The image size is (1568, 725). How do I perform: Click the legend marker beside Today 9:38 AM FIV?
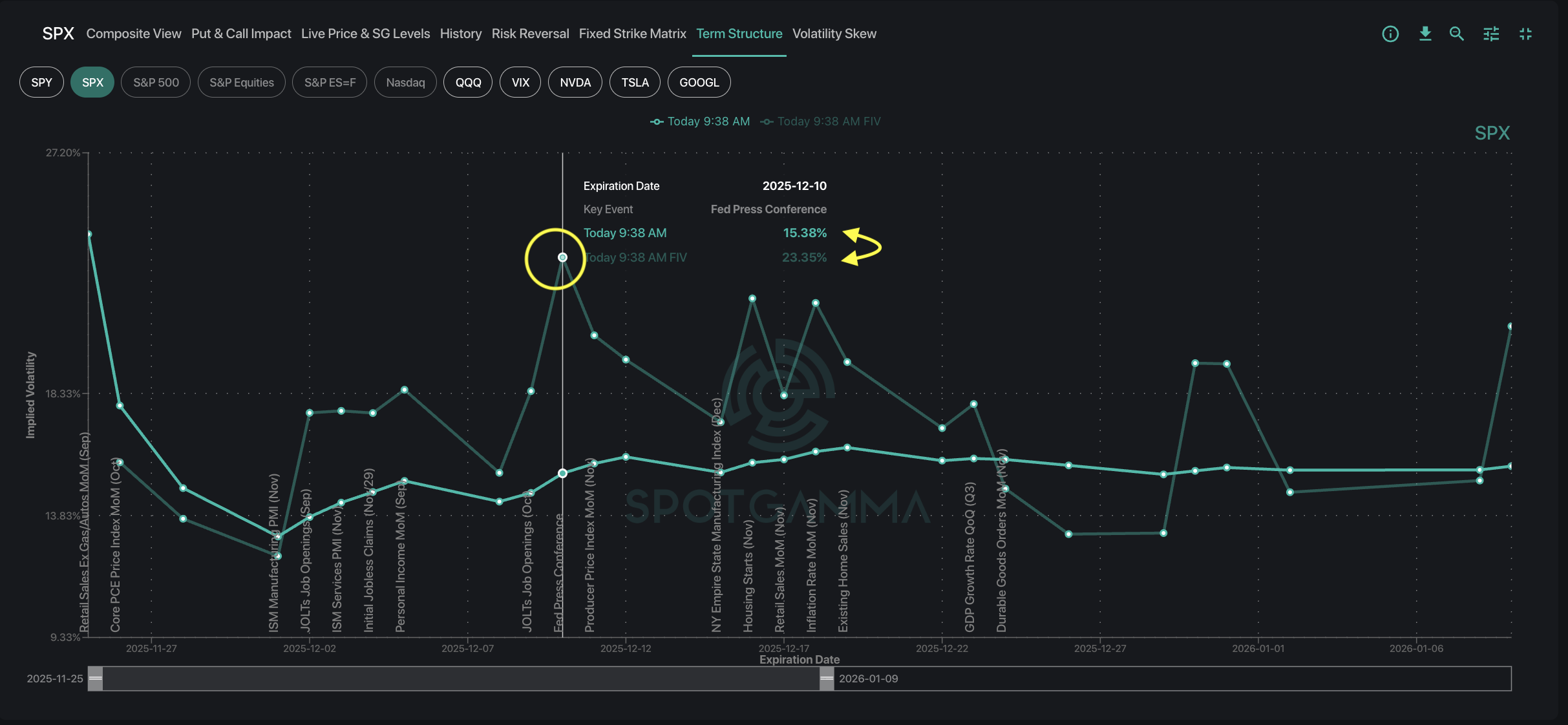coord(767,121)
